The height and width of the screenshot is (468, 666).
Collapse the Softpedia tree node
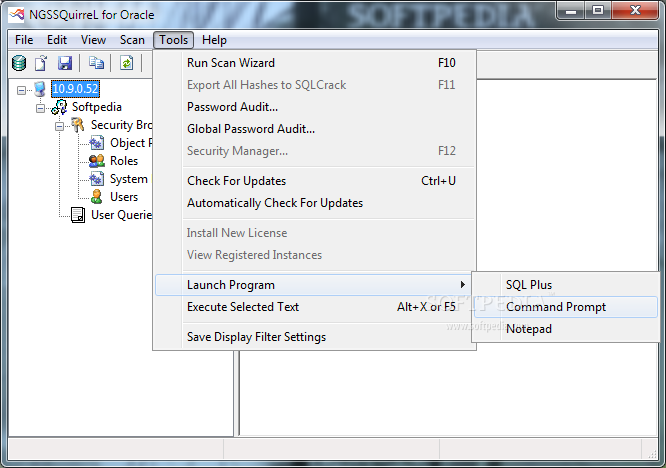(40, 108)
